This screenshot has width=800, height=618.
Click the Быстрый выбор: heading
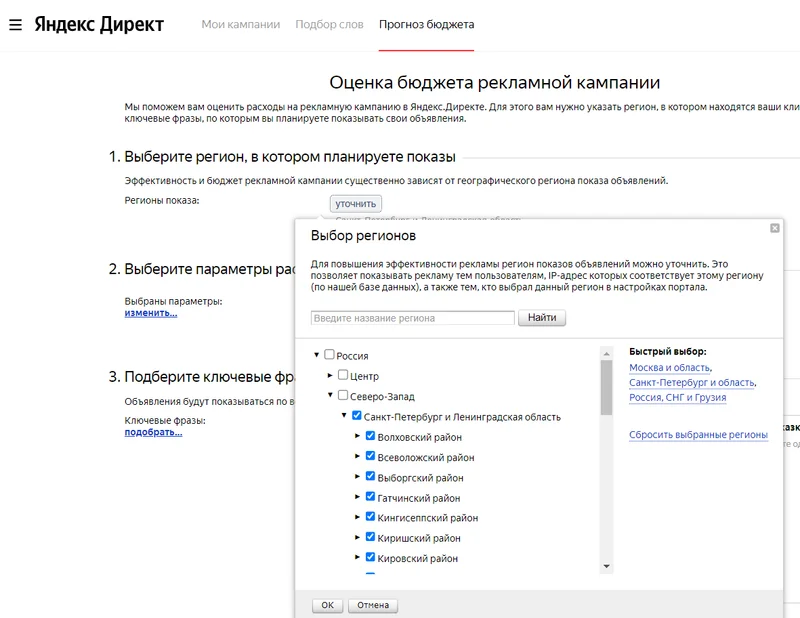point(667,352)
